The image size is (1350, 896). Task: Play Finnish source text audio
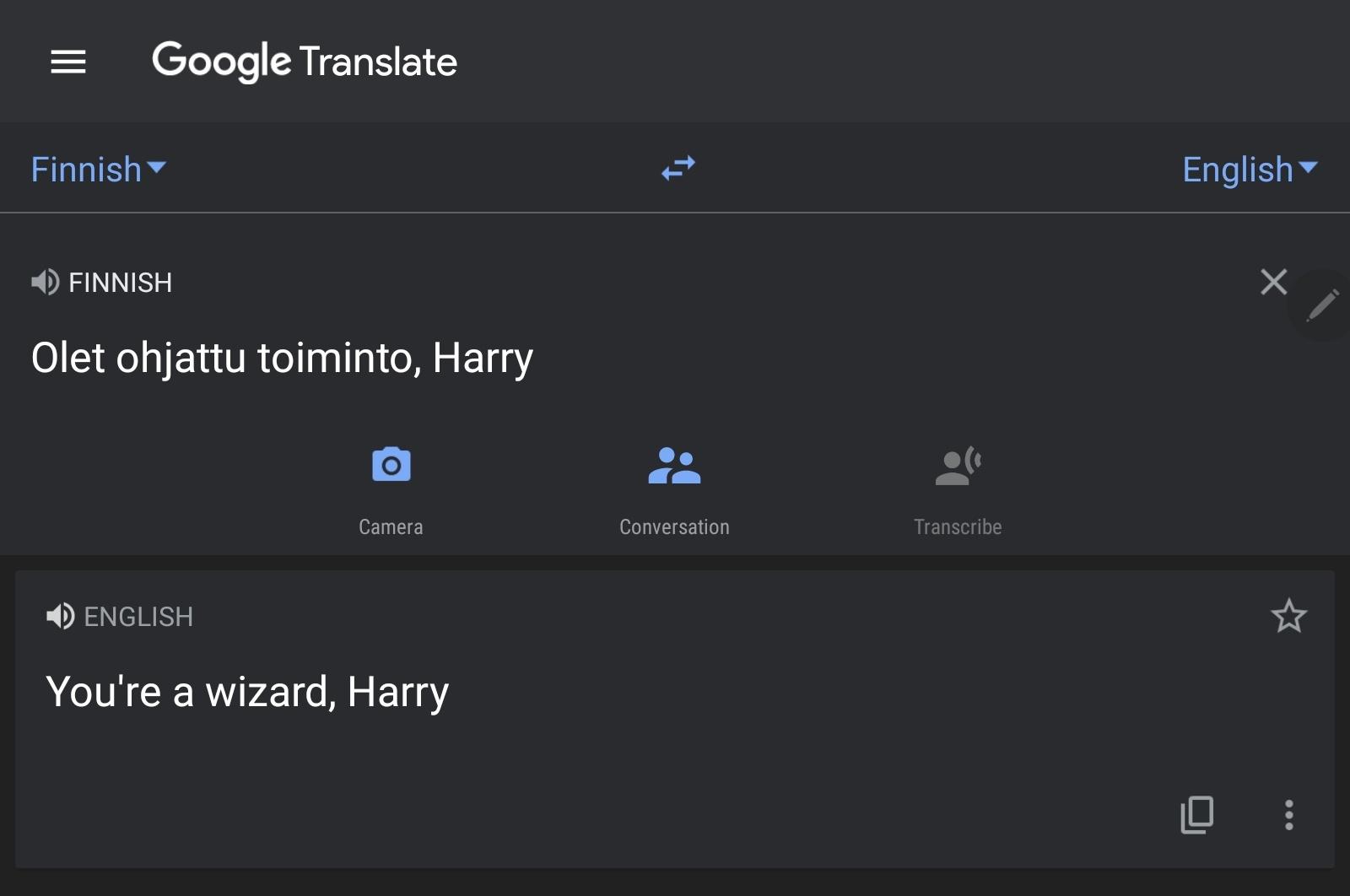pyautogui.click(x=46, y=282)
